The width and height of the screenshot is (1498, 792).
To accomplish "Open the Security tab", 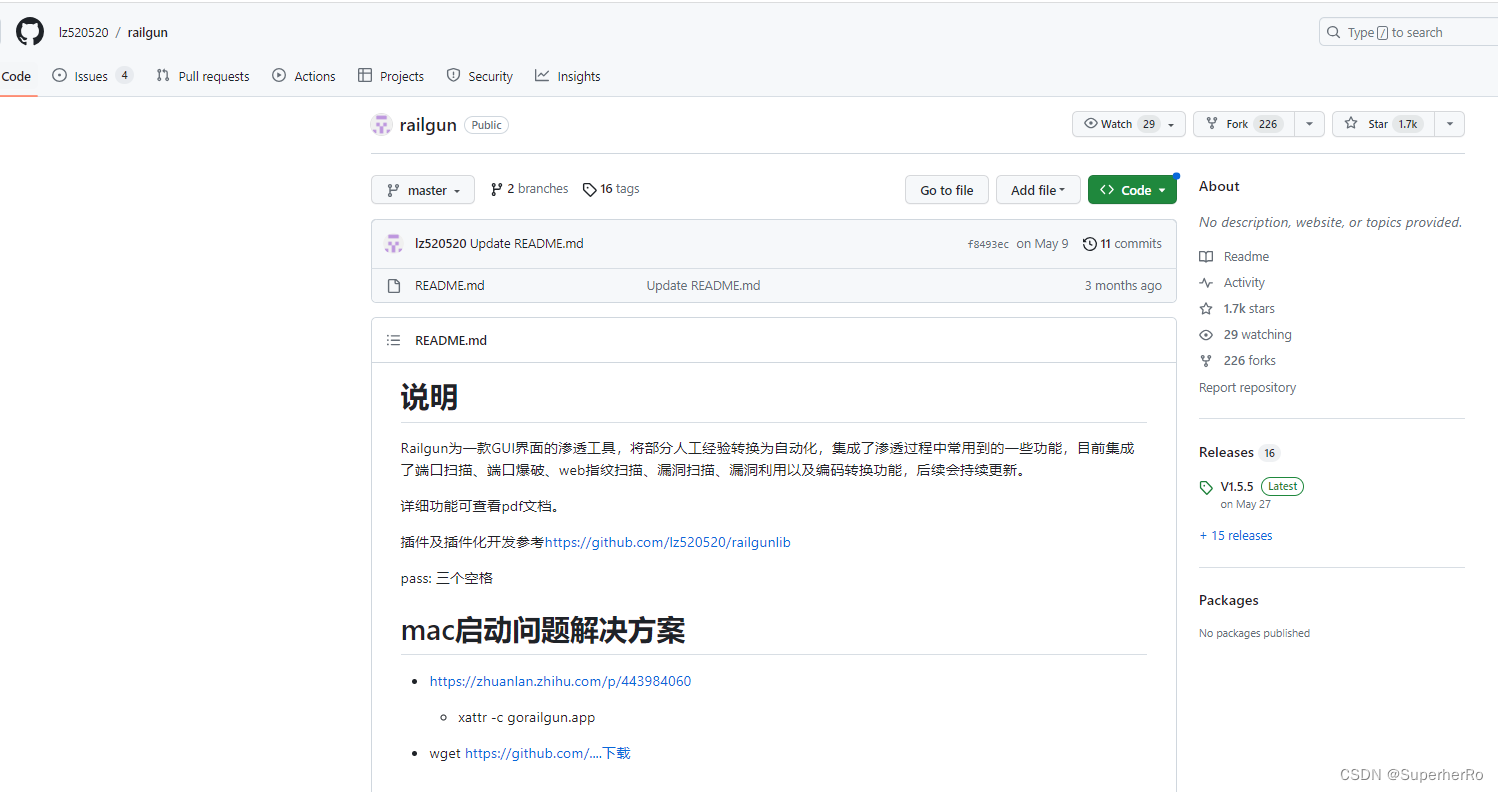I will click(x=479, y=76).
